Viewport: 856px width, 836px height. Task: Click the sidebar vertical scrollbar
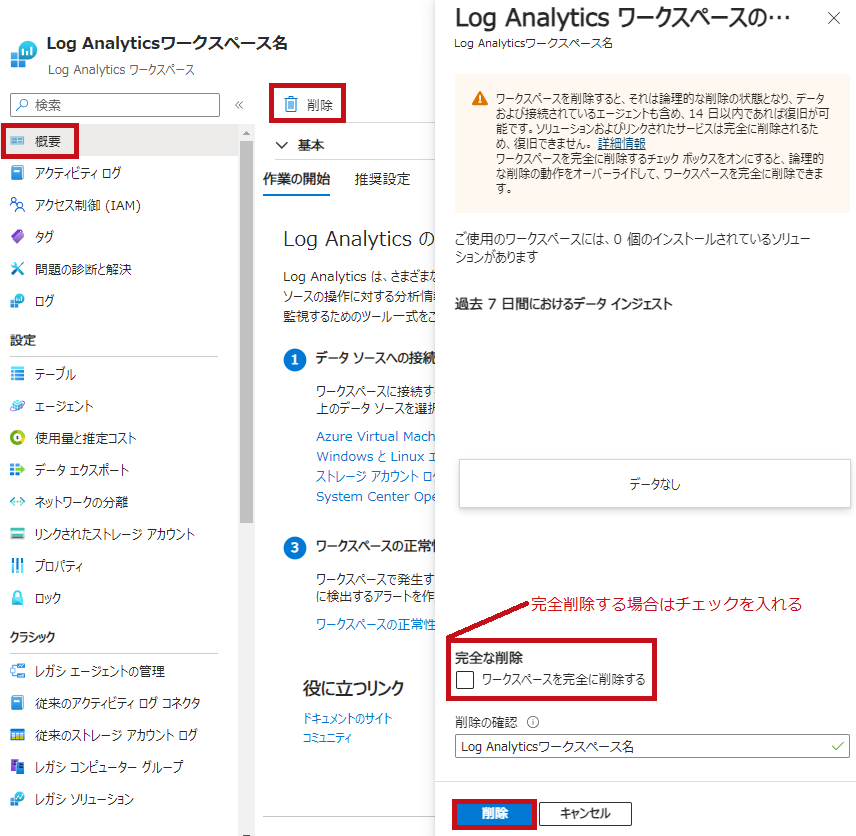(246, 332)
